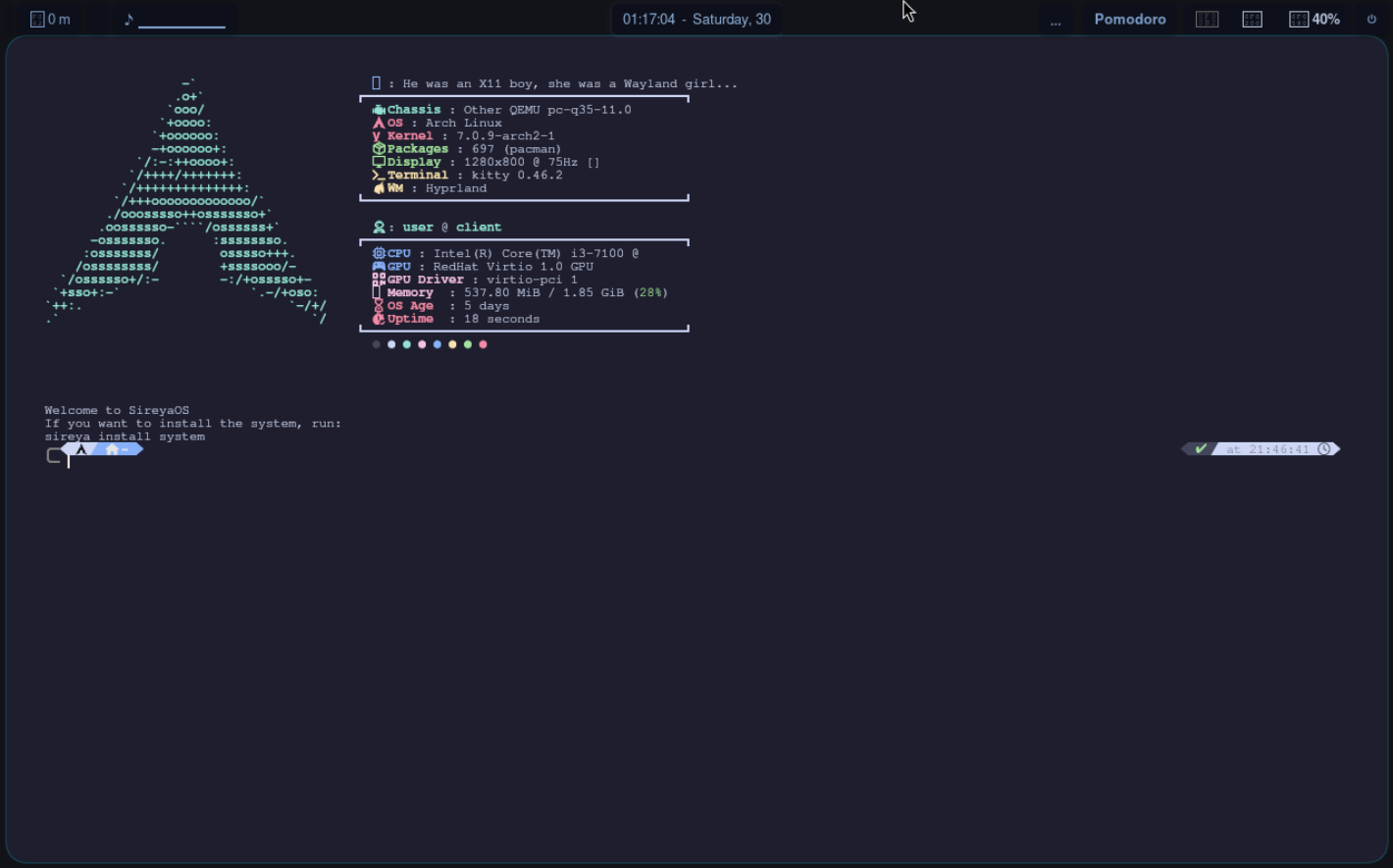Click the home directory segment in the prompt
This screenshot has height=868, width=1393.
119,449
